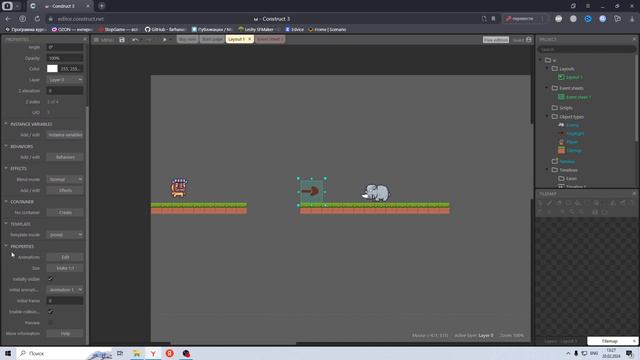
Task: Click the Project panel search field
Action: 586,49
